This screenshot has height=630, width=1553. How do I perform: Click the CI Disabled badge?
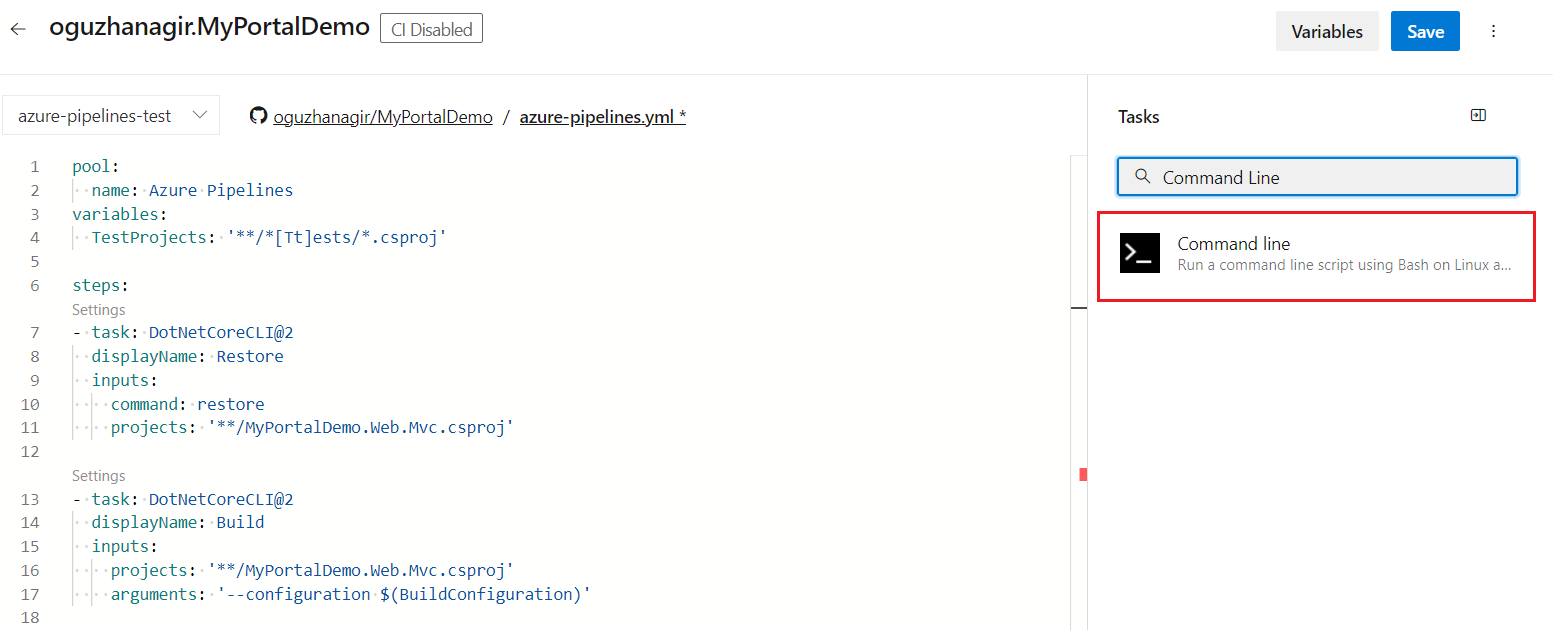coord(431,29)
